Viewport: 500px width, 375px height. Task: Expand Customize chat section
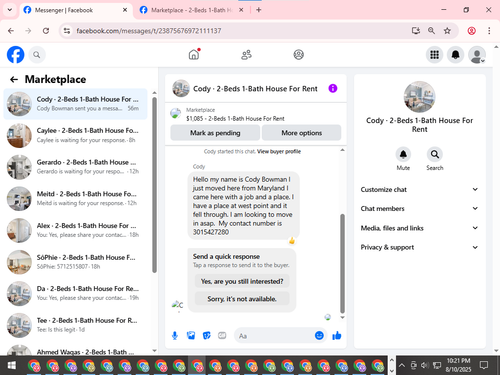[419, 189]
